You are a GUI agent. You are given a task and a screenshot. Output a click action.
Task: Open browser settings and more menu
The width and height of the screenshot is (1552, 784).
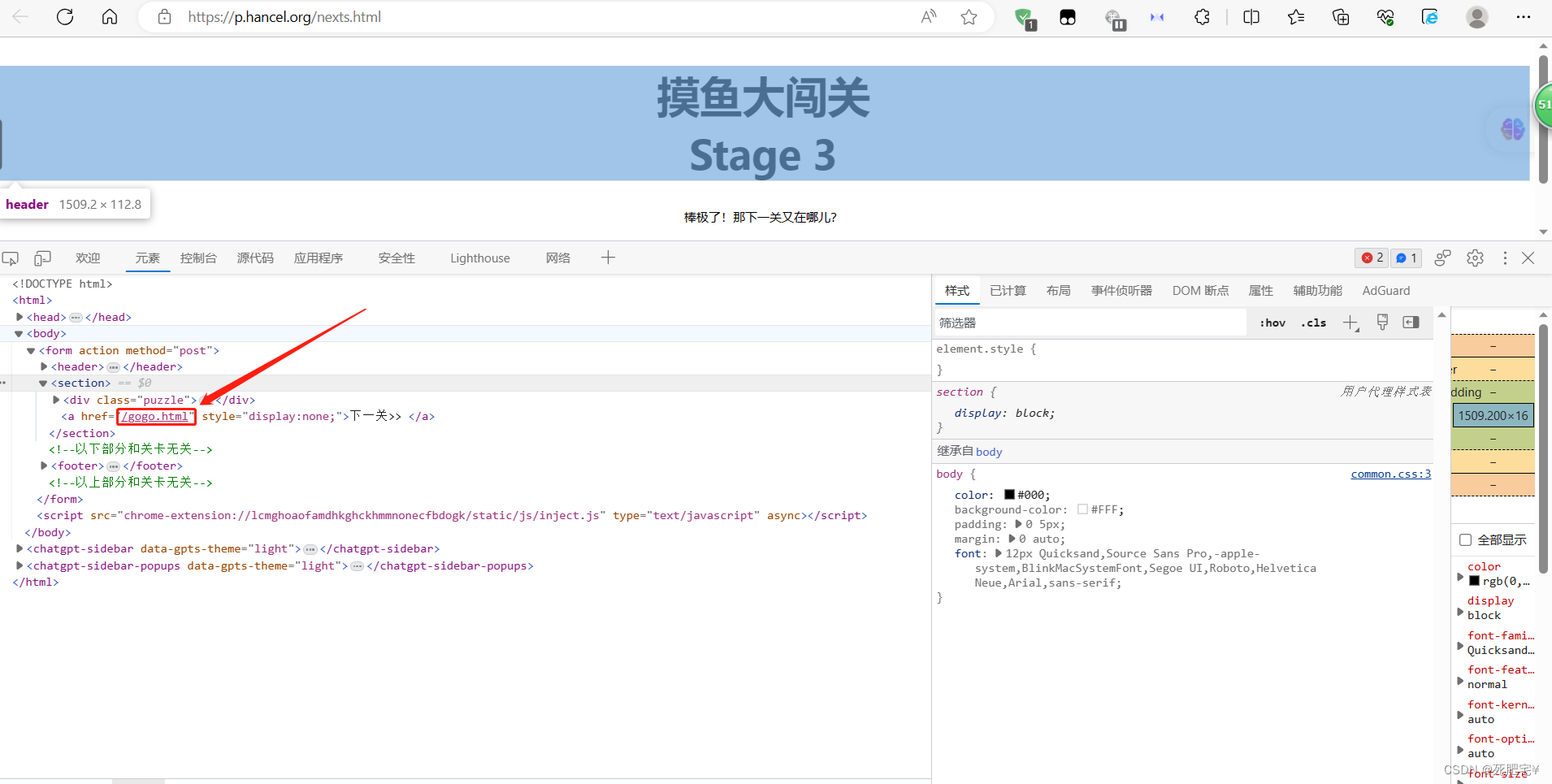click(1524, 17)
